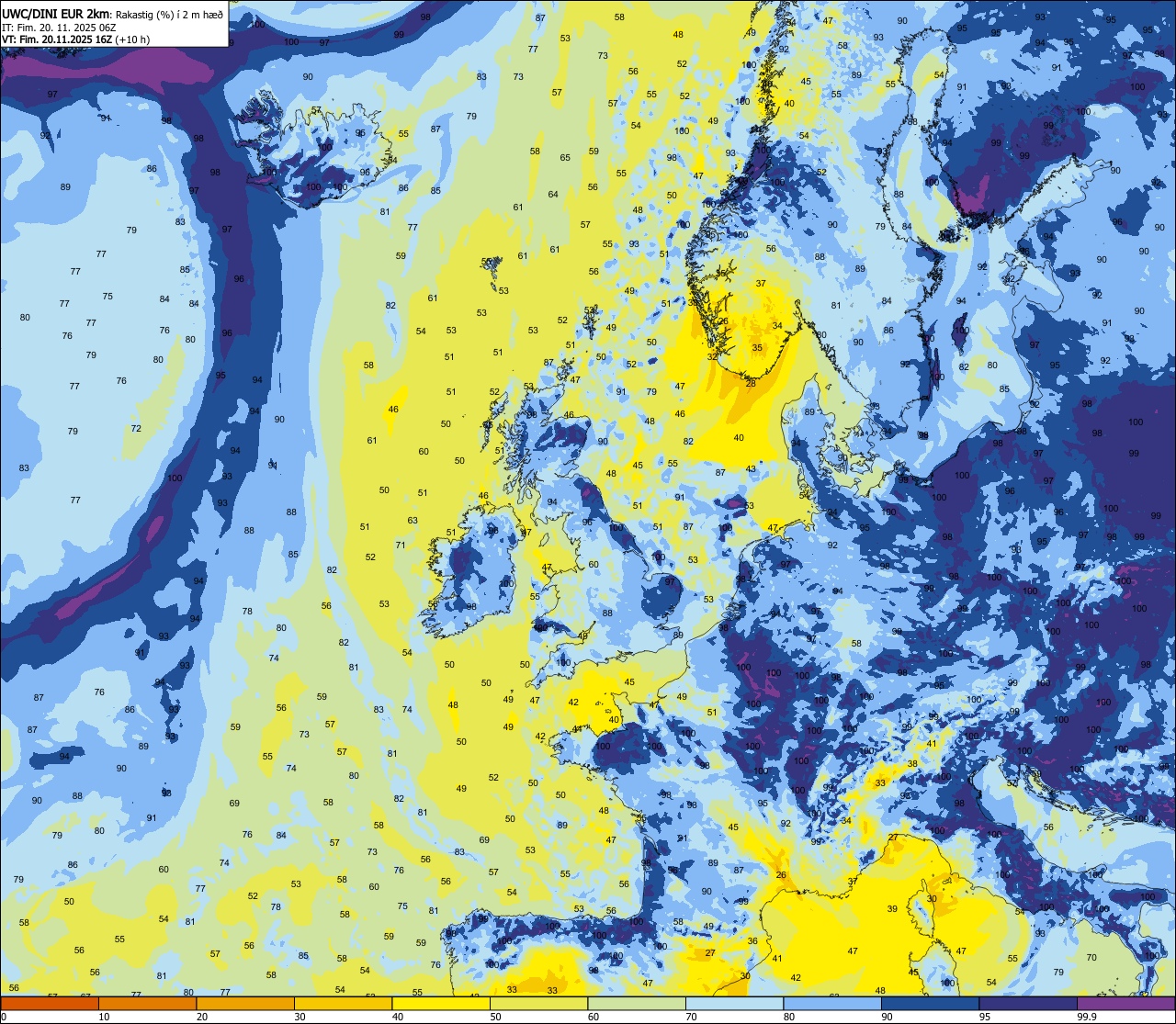Click the humidity value "35" on the map
The image size is (1176, 1024).
(757, 348)
